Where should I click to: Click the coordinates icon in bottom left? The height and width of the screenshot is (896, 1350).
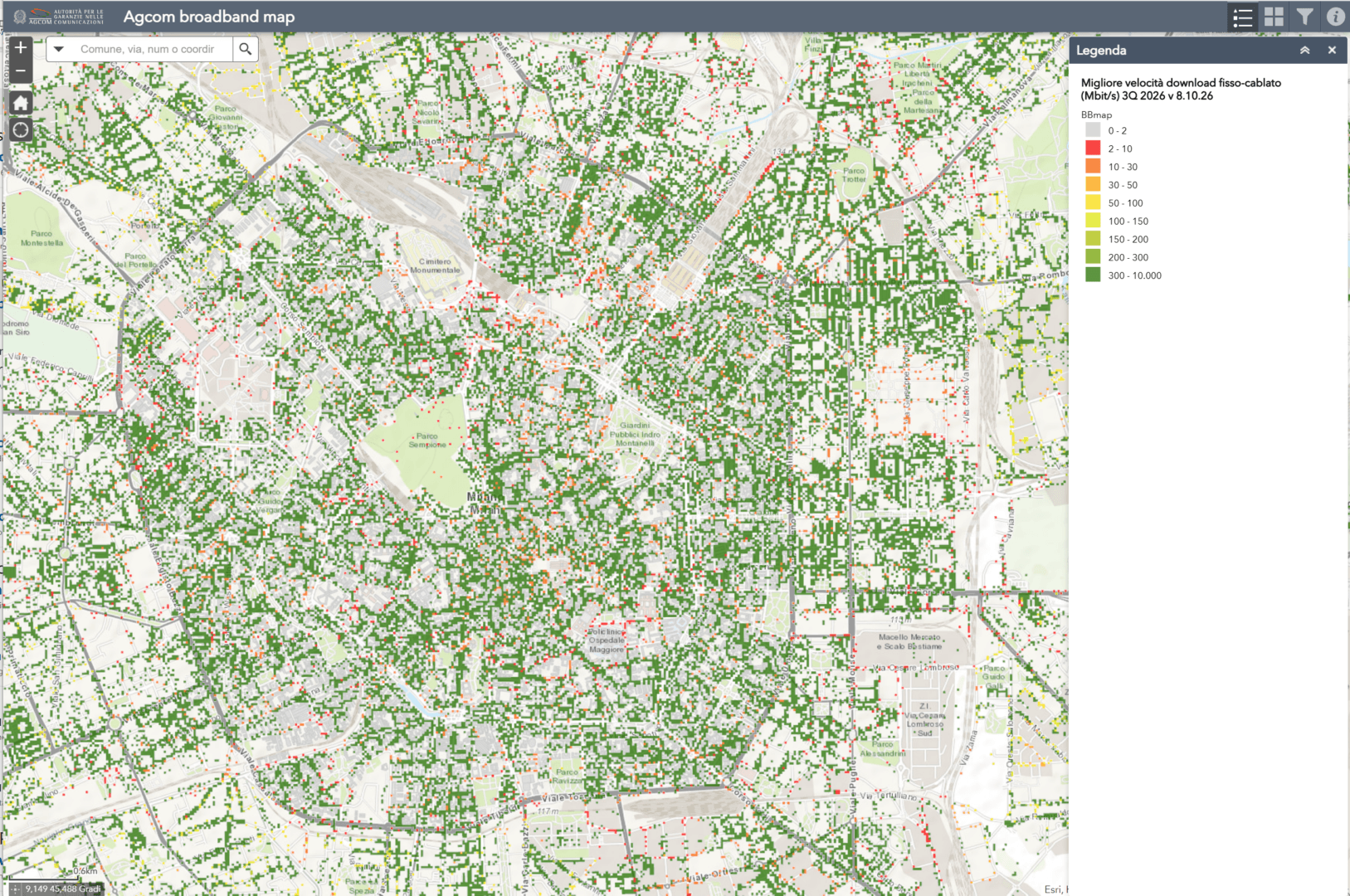point(15,889)
